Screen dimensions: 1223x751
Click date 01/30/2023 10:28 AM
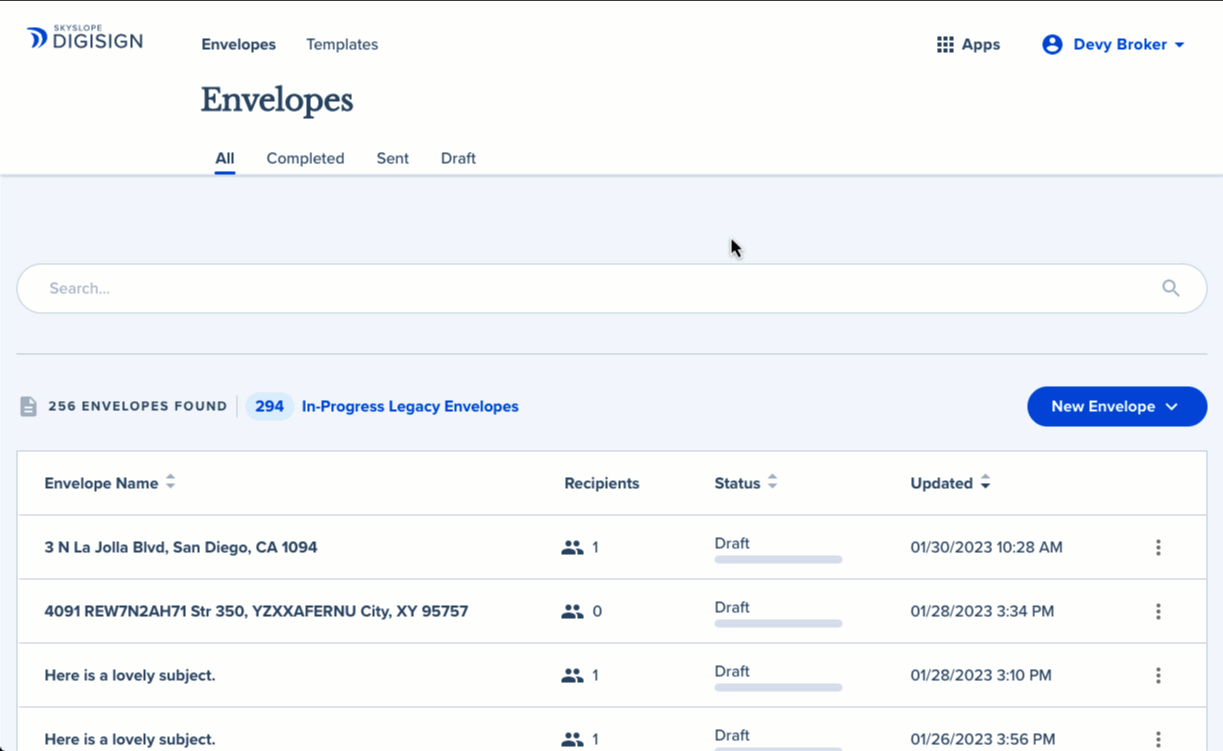pos(986,547)
